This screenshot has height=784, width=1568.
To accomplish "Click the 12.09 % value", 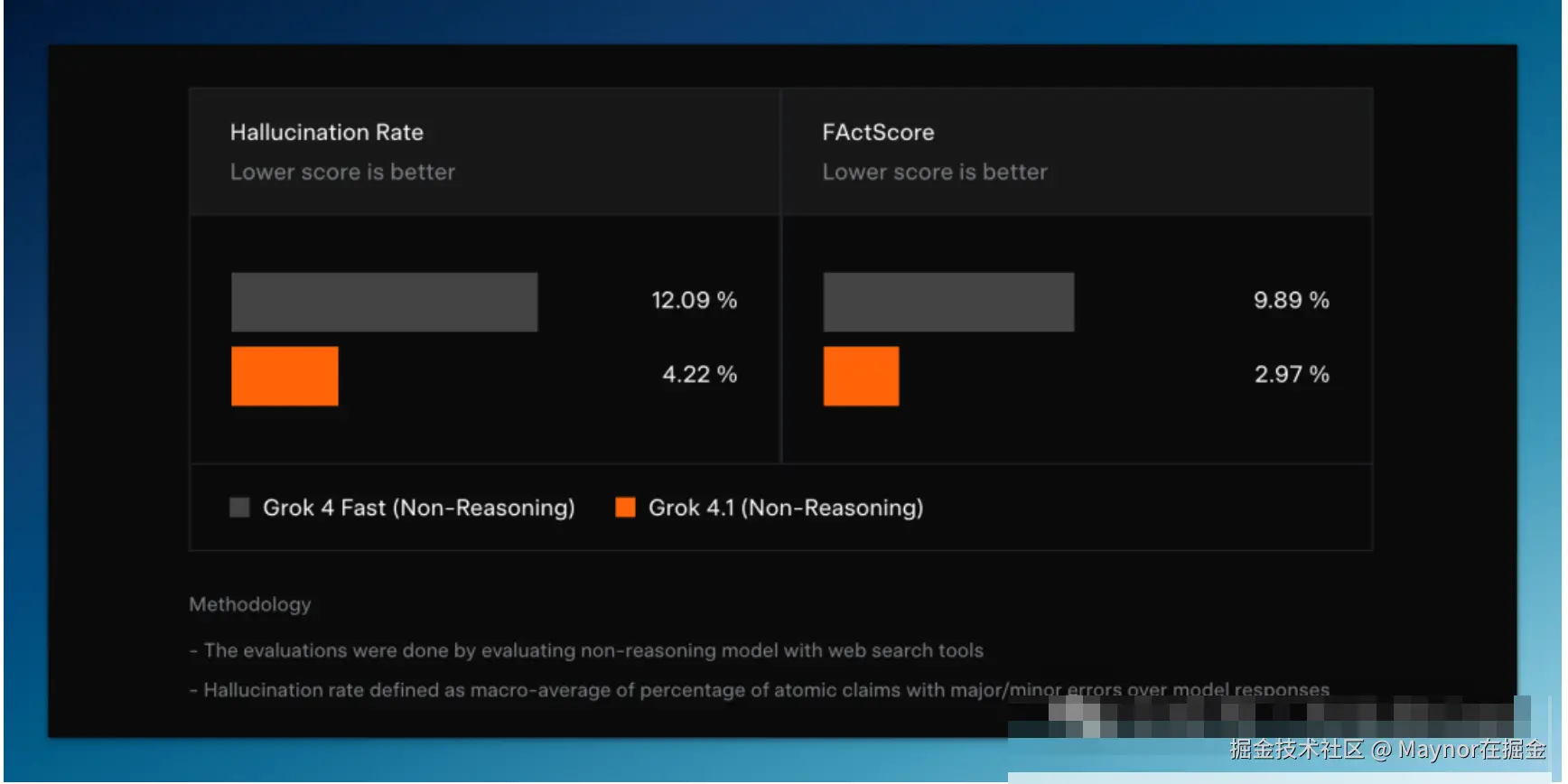I will click(x=695, y=301).
